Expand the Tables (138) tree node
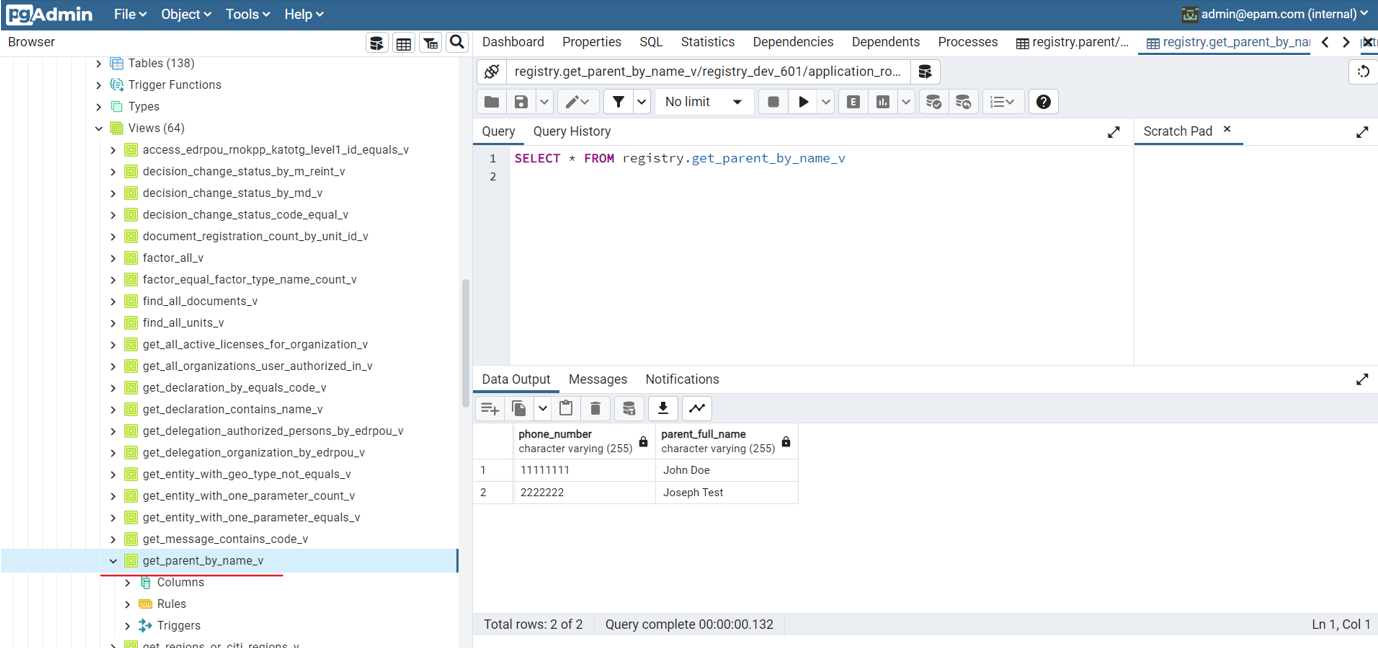This screenshot has height=648, width=1378. coord(99,64)
